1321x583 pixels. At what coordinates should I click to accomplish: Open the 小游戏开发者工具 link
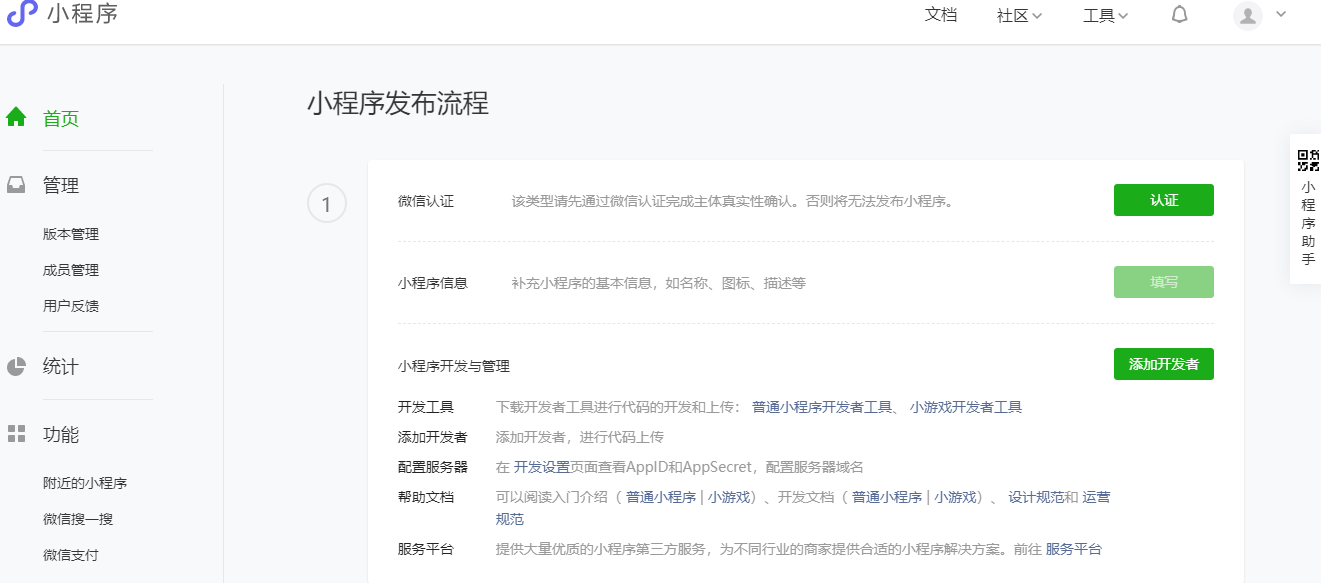(966, 407)
